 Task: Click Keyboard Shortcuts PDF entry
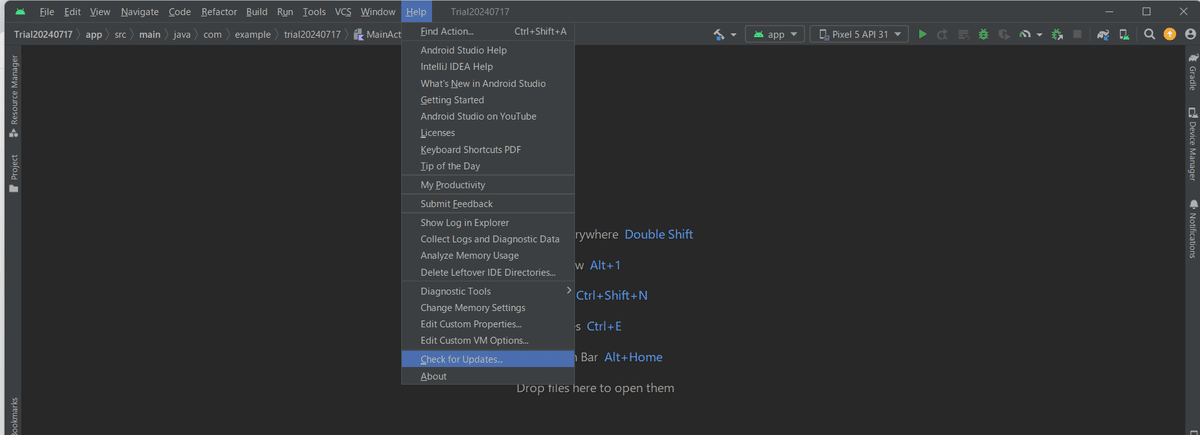click(488, 149)
